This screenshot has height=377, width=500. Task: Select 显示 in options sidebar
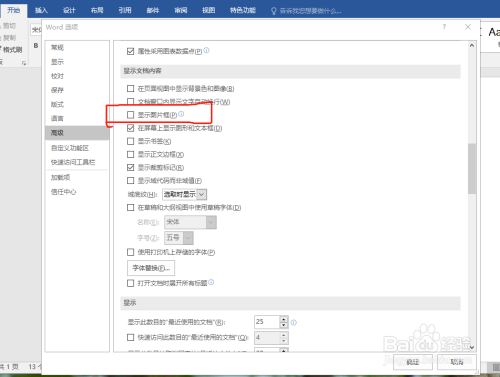77,62
